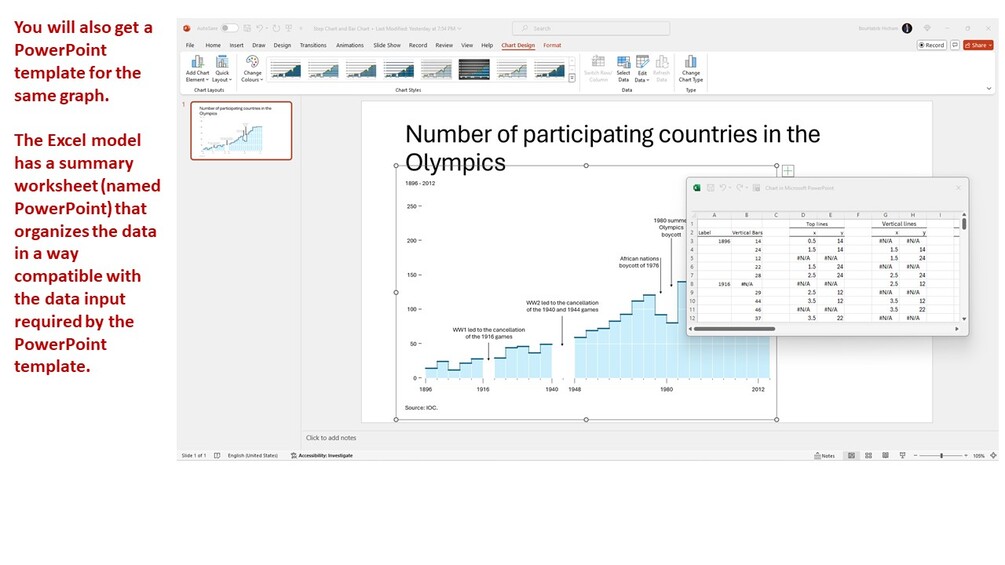Click English (United States) language indicator
Viewport: 1005px width, 565px height.
253,455
